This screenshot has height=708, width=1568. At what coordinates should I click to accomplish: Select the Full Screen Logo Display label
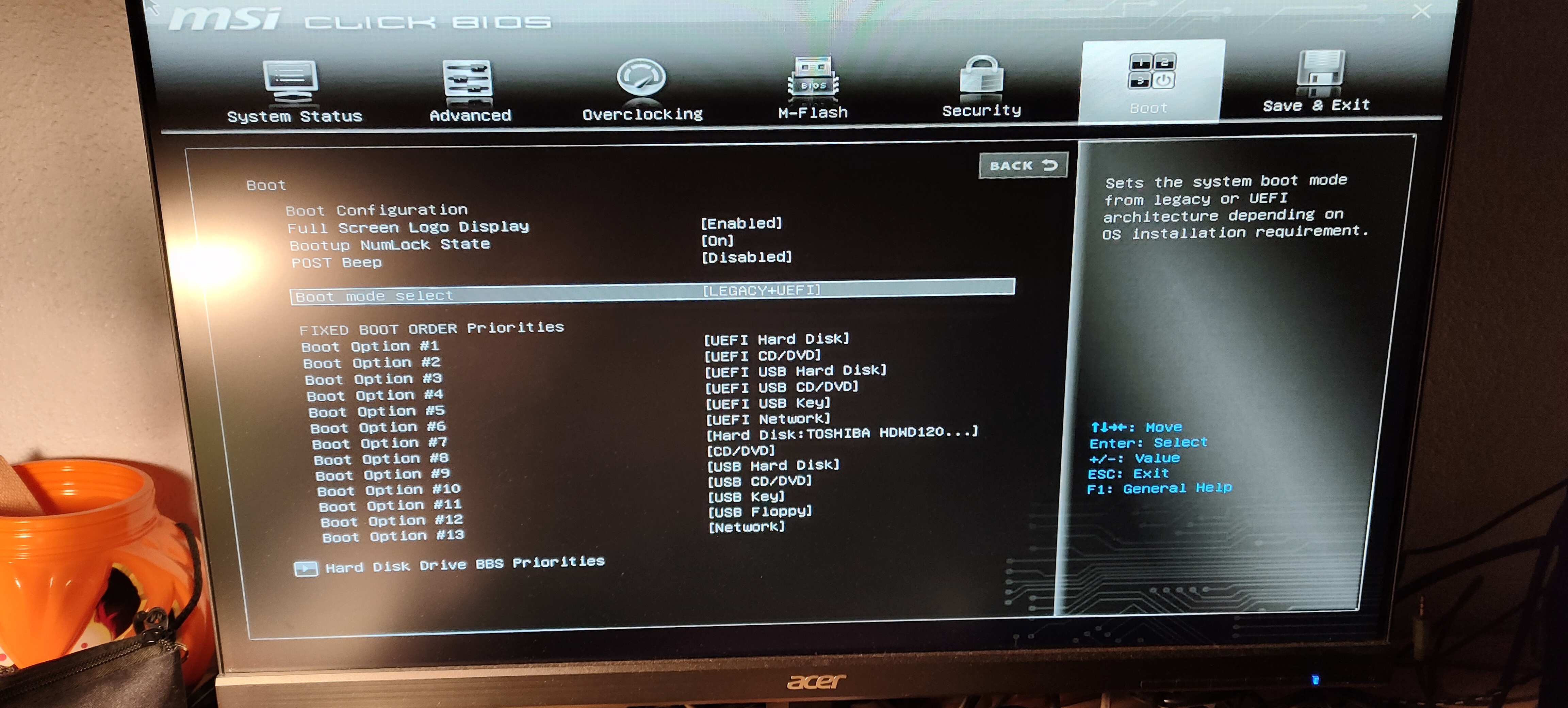point(408,228)
